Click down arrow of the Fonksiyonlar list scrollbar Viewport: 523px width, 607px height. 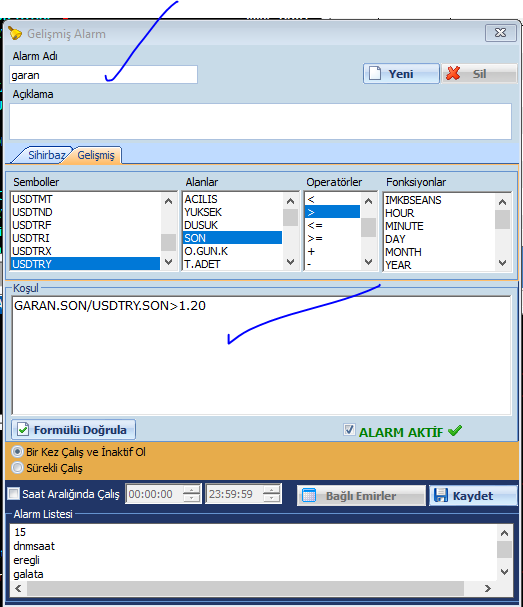click(x=502, y=263)
